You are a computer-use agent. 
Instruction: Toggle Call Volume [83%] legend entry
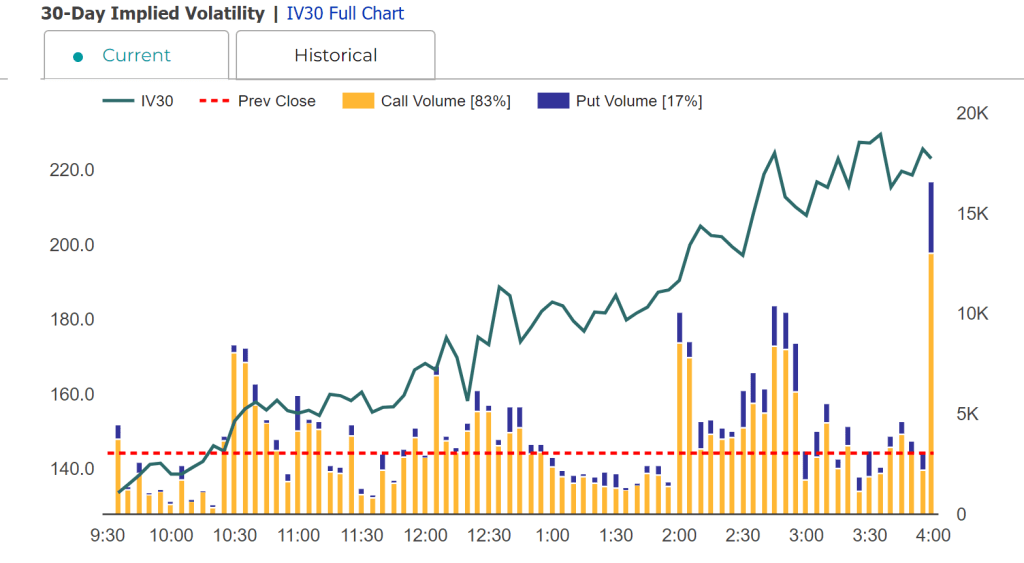tap(427, 101)
